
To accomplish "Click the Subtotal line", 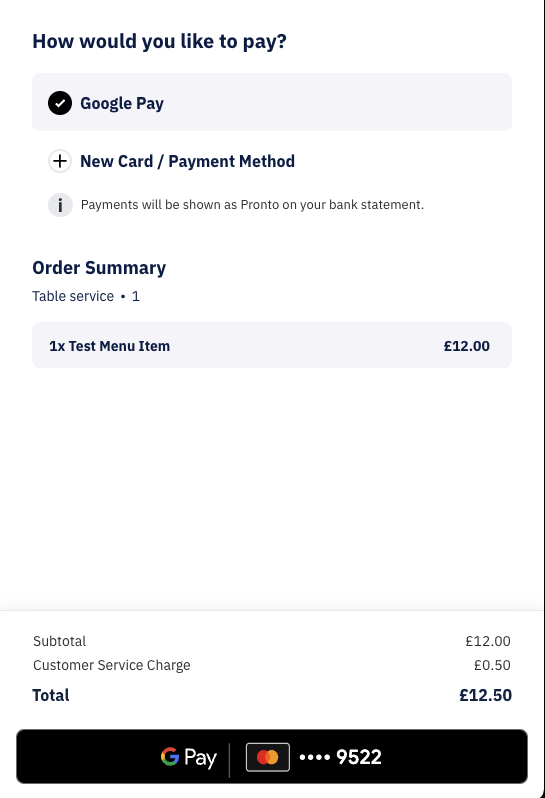I will (x=272, y=641).
